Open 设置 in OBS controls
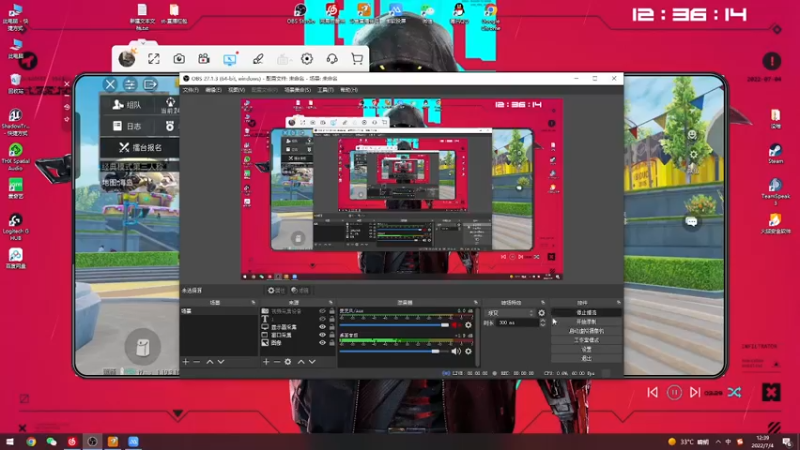This screenshot has width=800, height=450. (586, 349)
